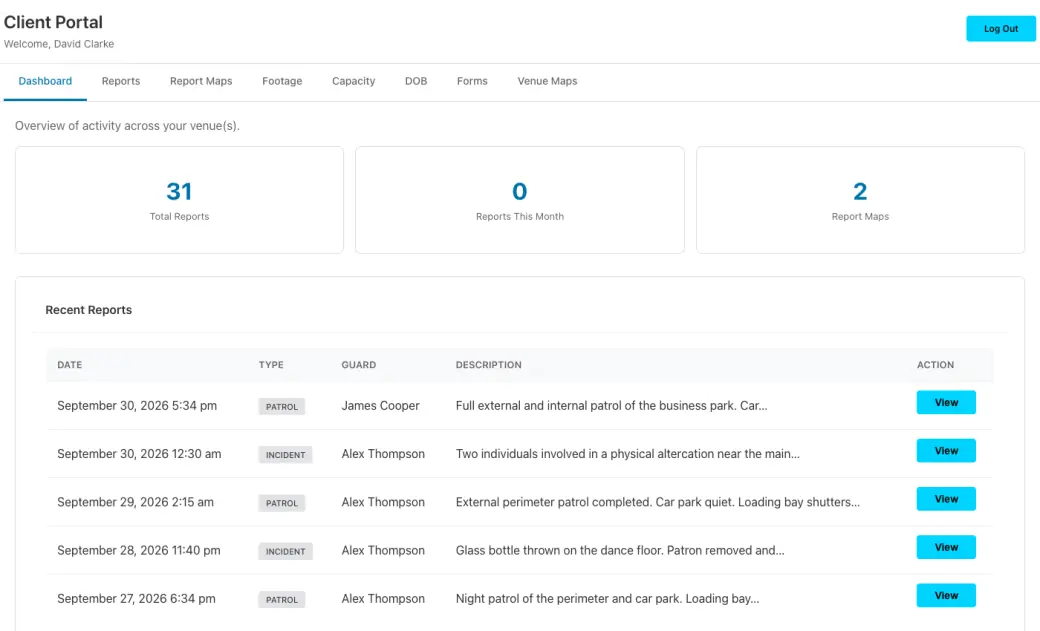Viewport: 1040px width, 631px height.
Task: Go to the Footage tab
Action: (282, 81)
